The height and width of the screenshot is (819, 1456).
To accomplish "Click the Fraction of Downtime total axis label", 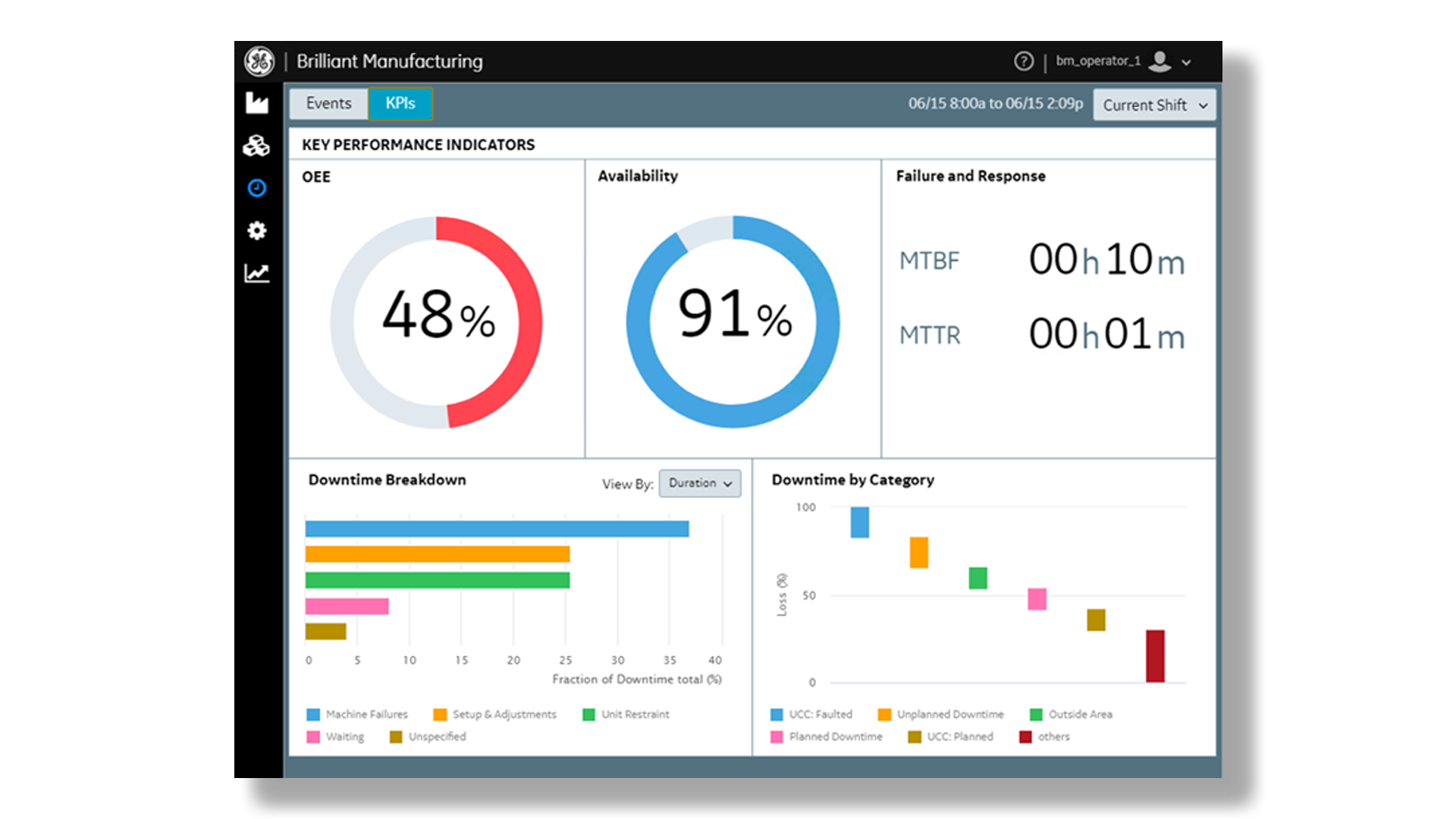I will (x=637, y=679).
